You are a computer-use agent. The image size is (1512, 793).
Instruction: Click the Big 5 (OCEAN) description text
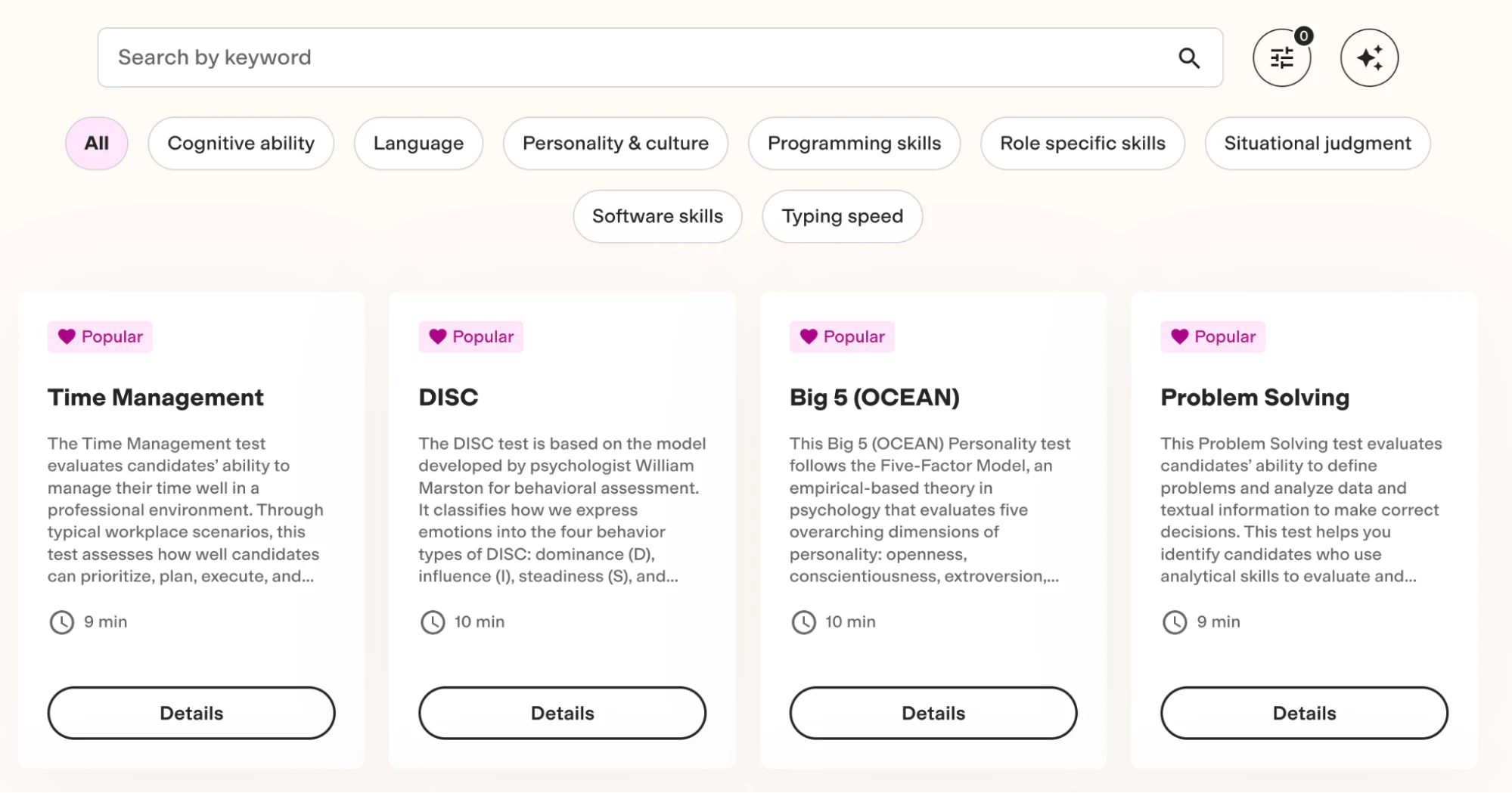tap(930, 510)
